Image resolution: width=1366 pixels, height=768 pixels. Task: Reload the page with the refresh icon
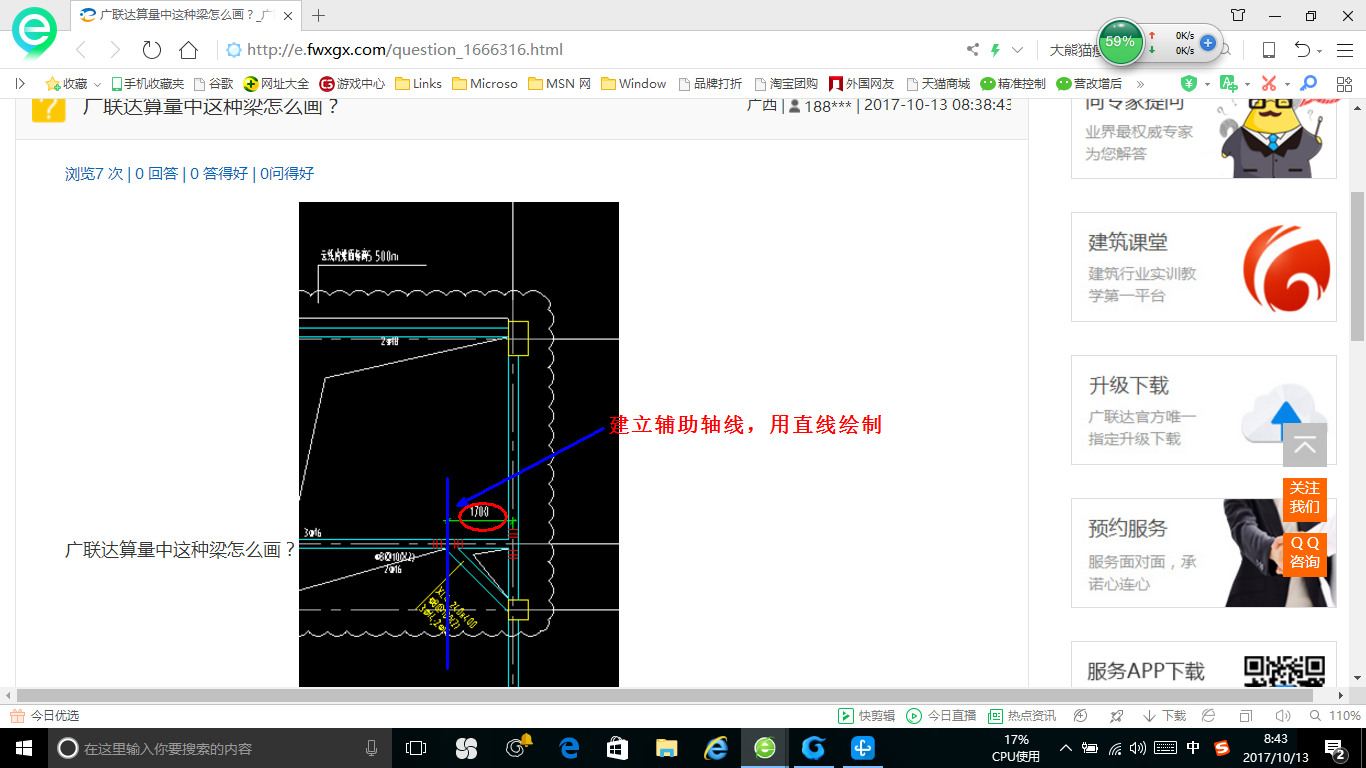coord(152,50)
